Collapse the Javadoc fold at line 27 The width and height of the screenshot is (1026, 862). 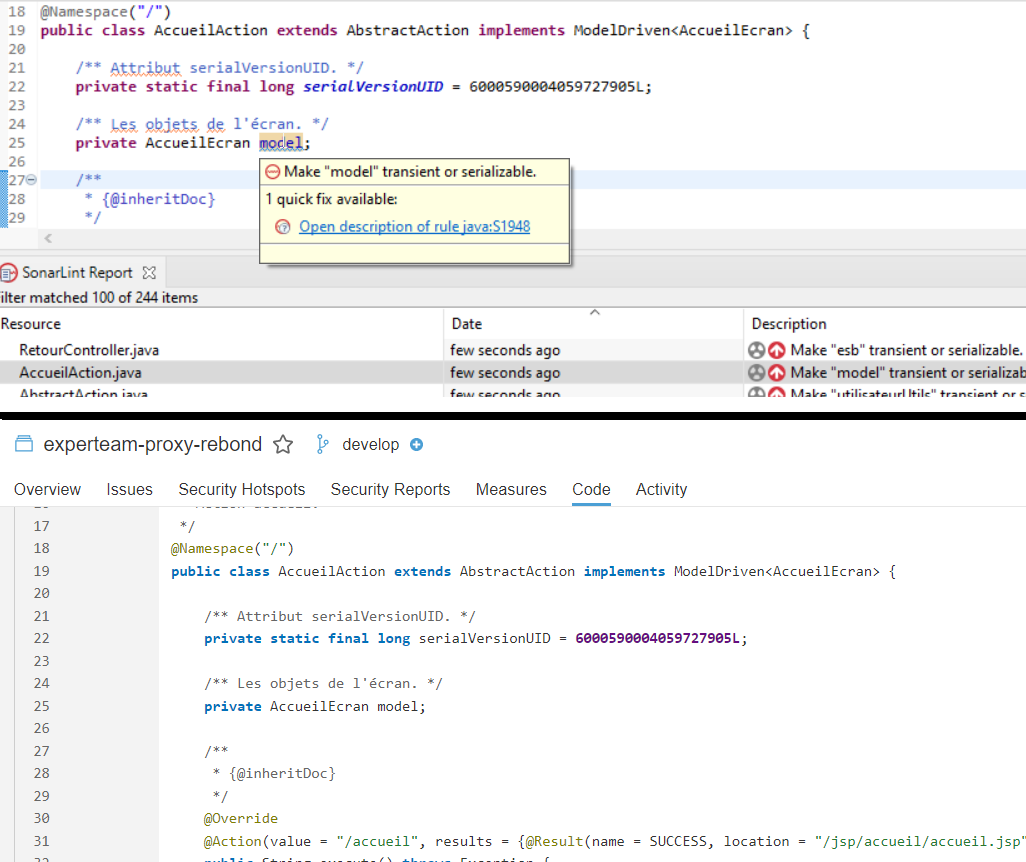pos(31,180)
